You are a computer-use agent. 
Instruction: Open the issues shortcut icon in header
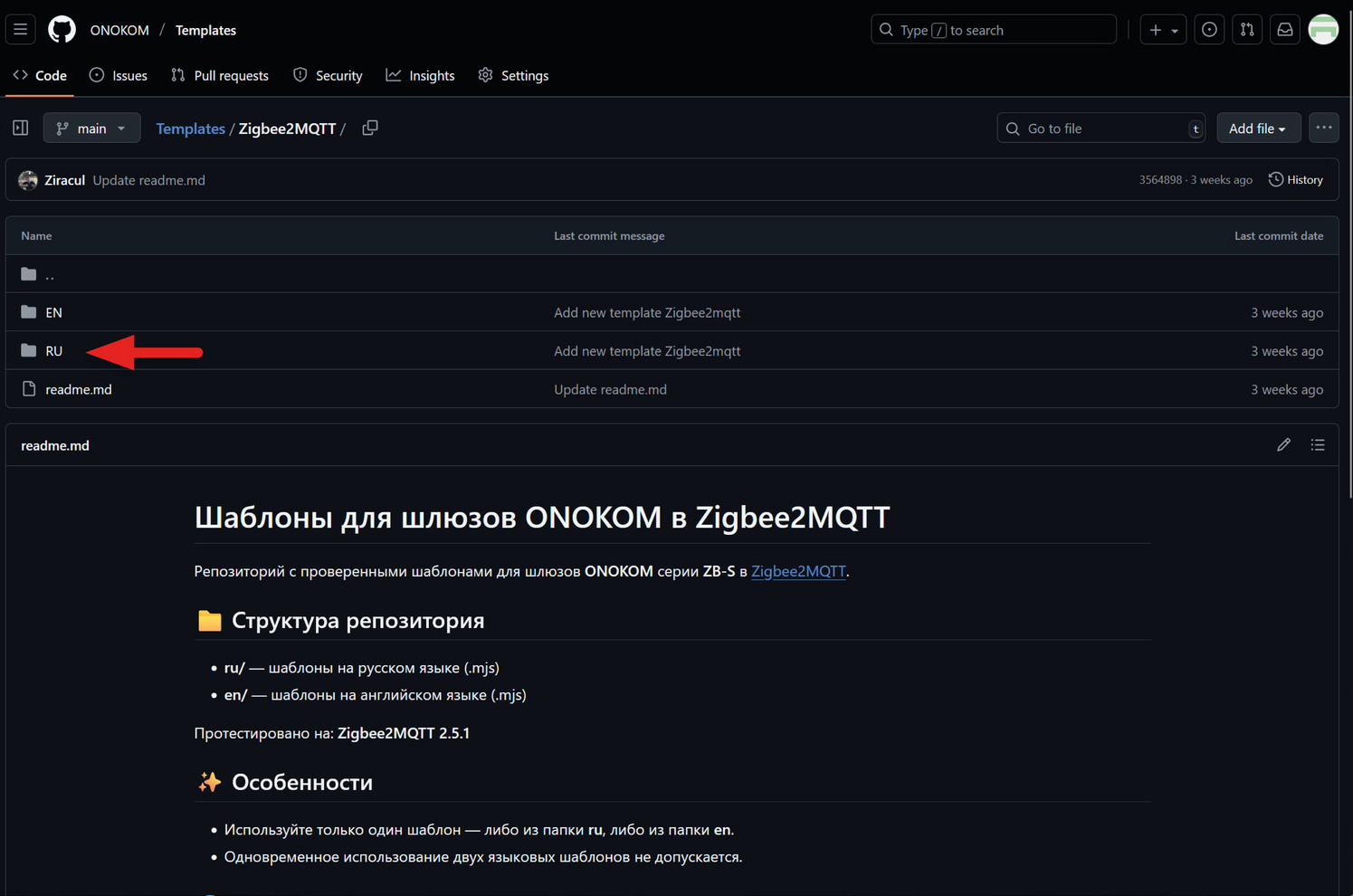click(x=1209, y=30)
